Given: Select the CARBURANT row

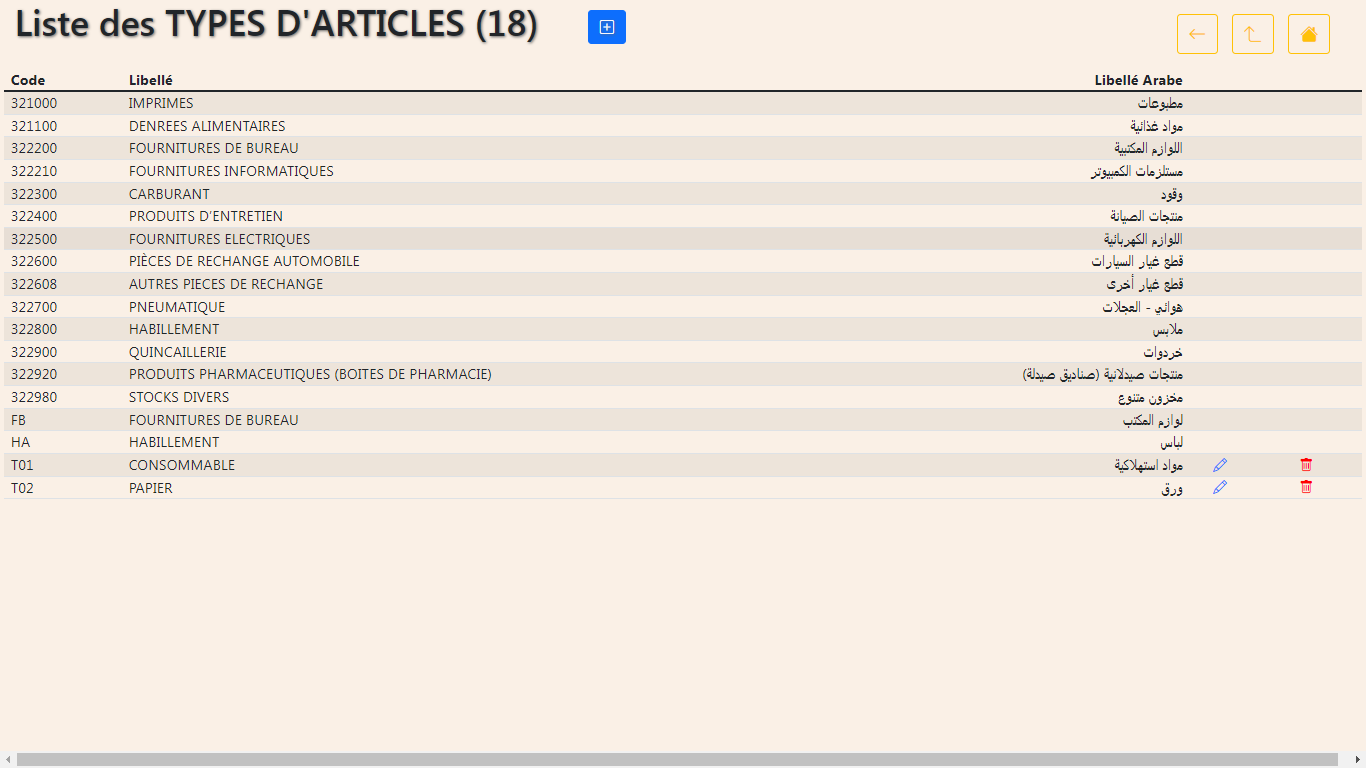Looking at the screenshot, I should coord(683,194).
